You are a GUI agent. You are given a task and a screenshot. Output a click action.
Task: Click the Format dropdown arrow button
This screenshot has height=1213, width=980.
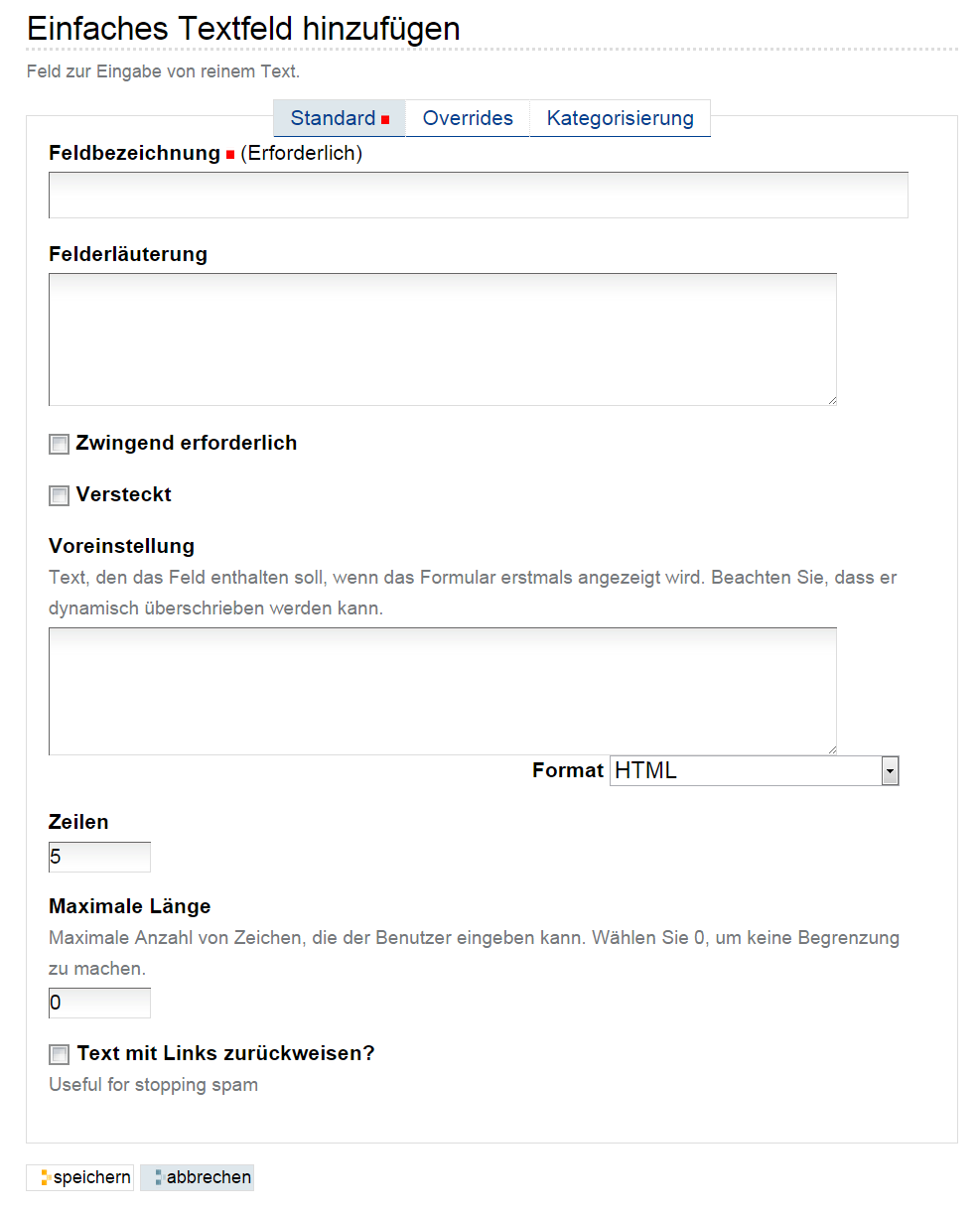[890, 771]
